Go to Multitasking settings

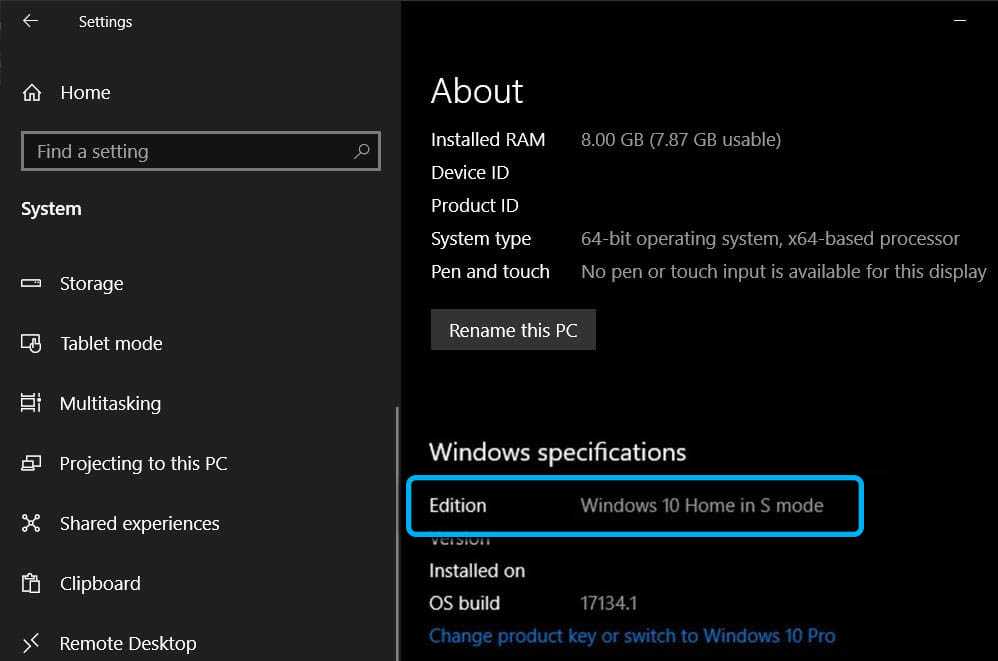point(109,404)
